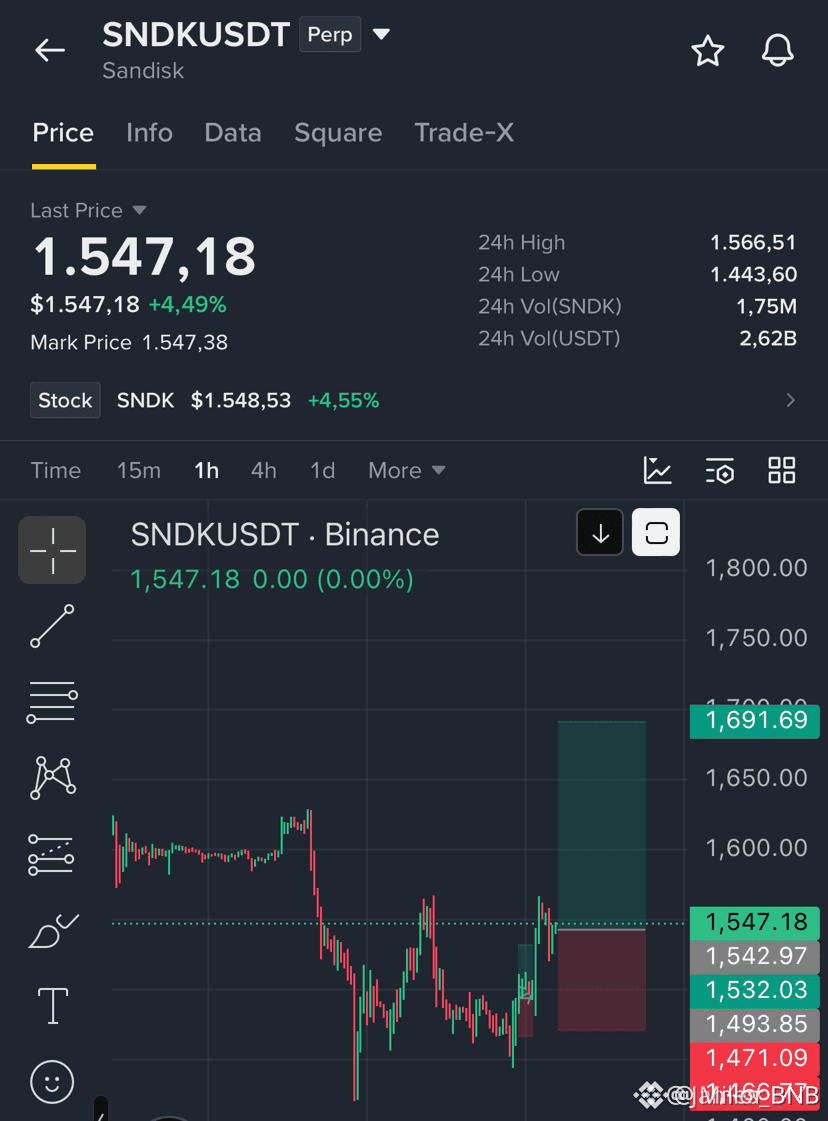Select the horizontal lines Fibonacci tool
The image size is (828, 1121).
pos(52,701)
